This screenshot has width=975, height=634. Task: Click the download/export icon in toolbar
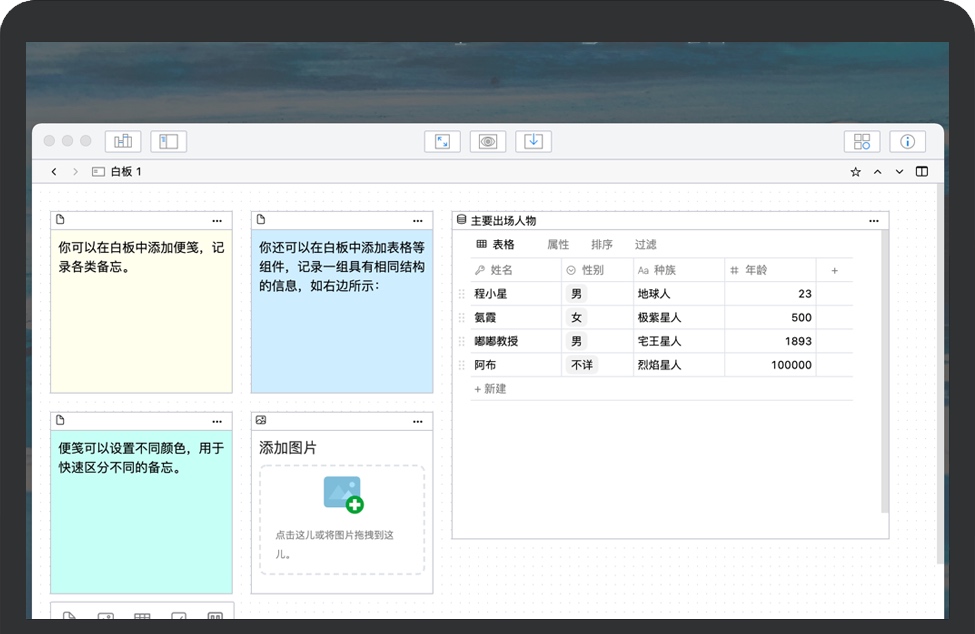click(x=534, y=142)
